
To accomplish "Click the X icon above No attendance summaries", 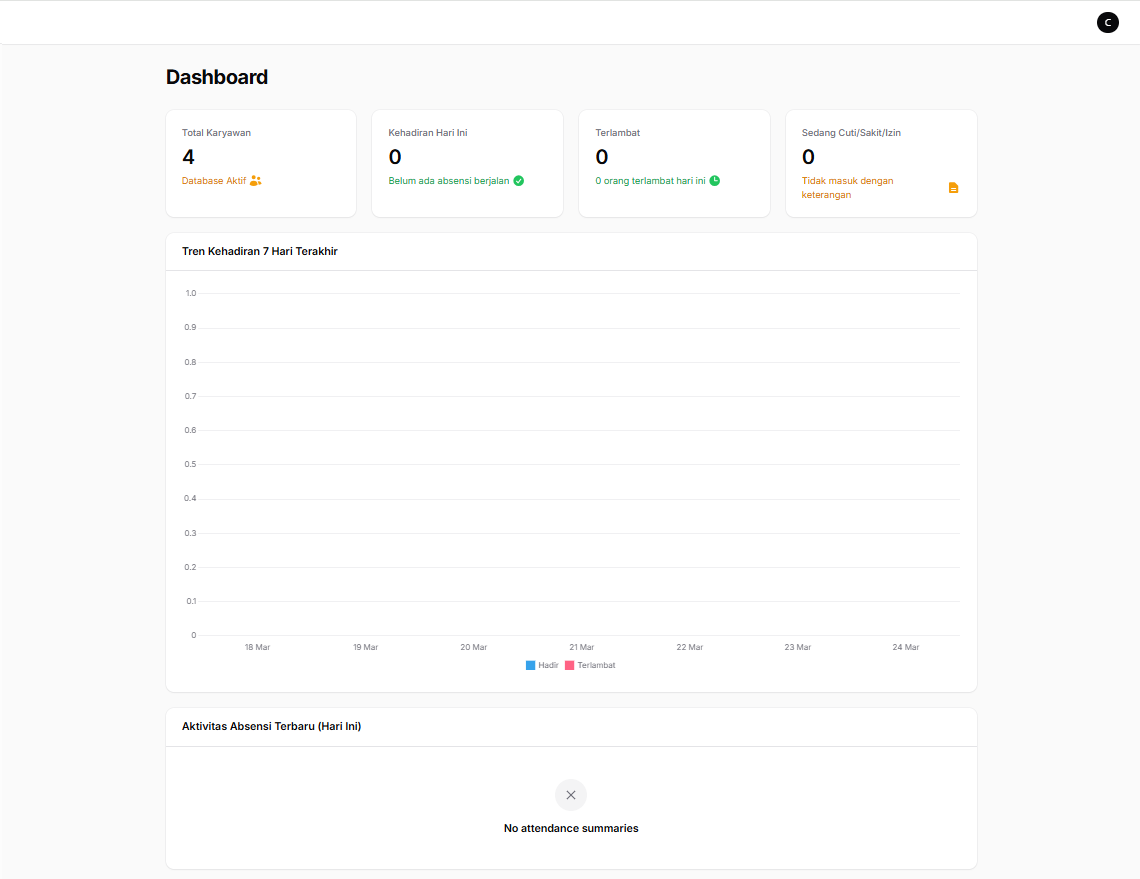I will (x=571, y=795).
